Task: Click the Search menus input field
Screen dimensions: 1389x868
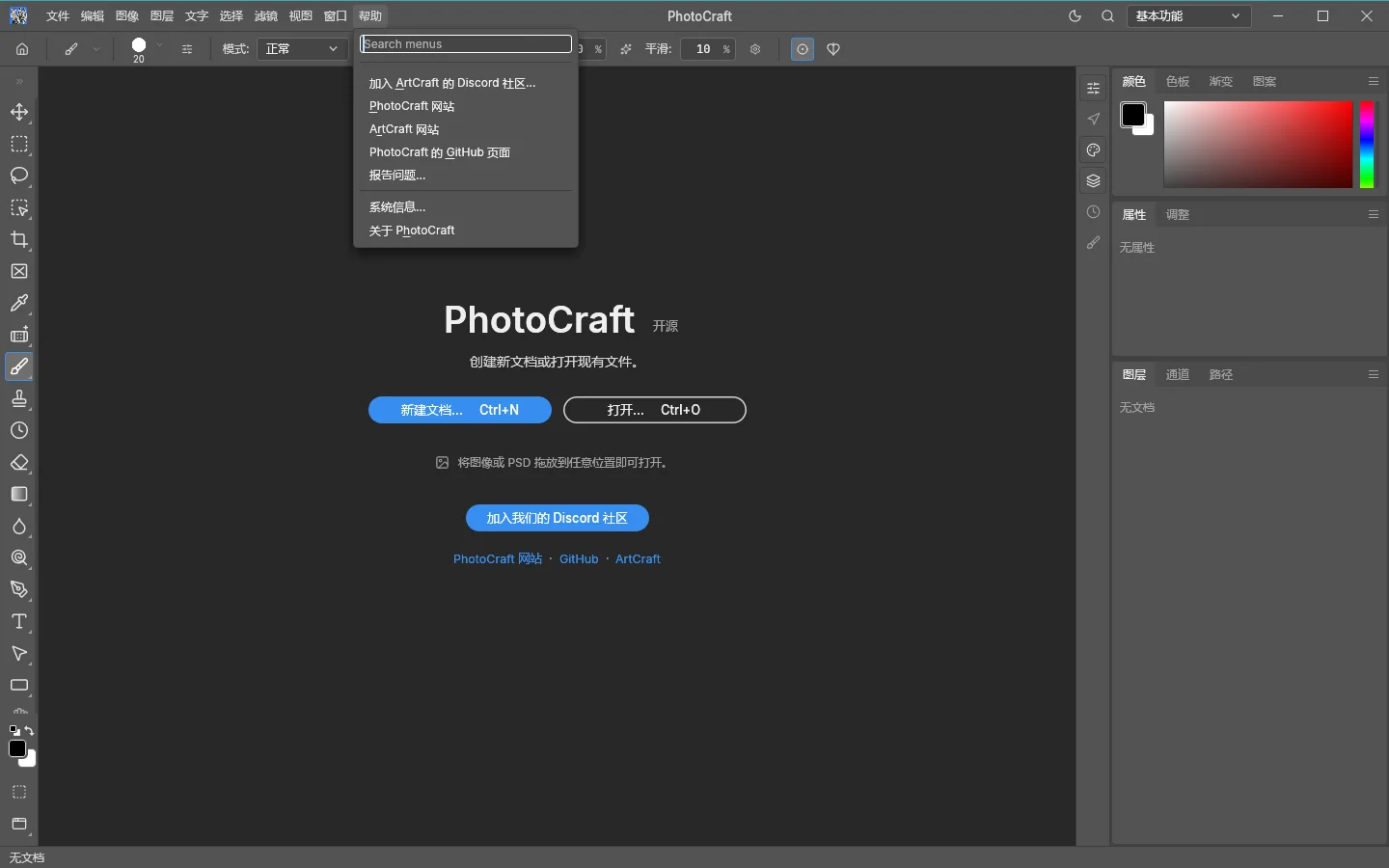Action: click(x=466, y=44)
